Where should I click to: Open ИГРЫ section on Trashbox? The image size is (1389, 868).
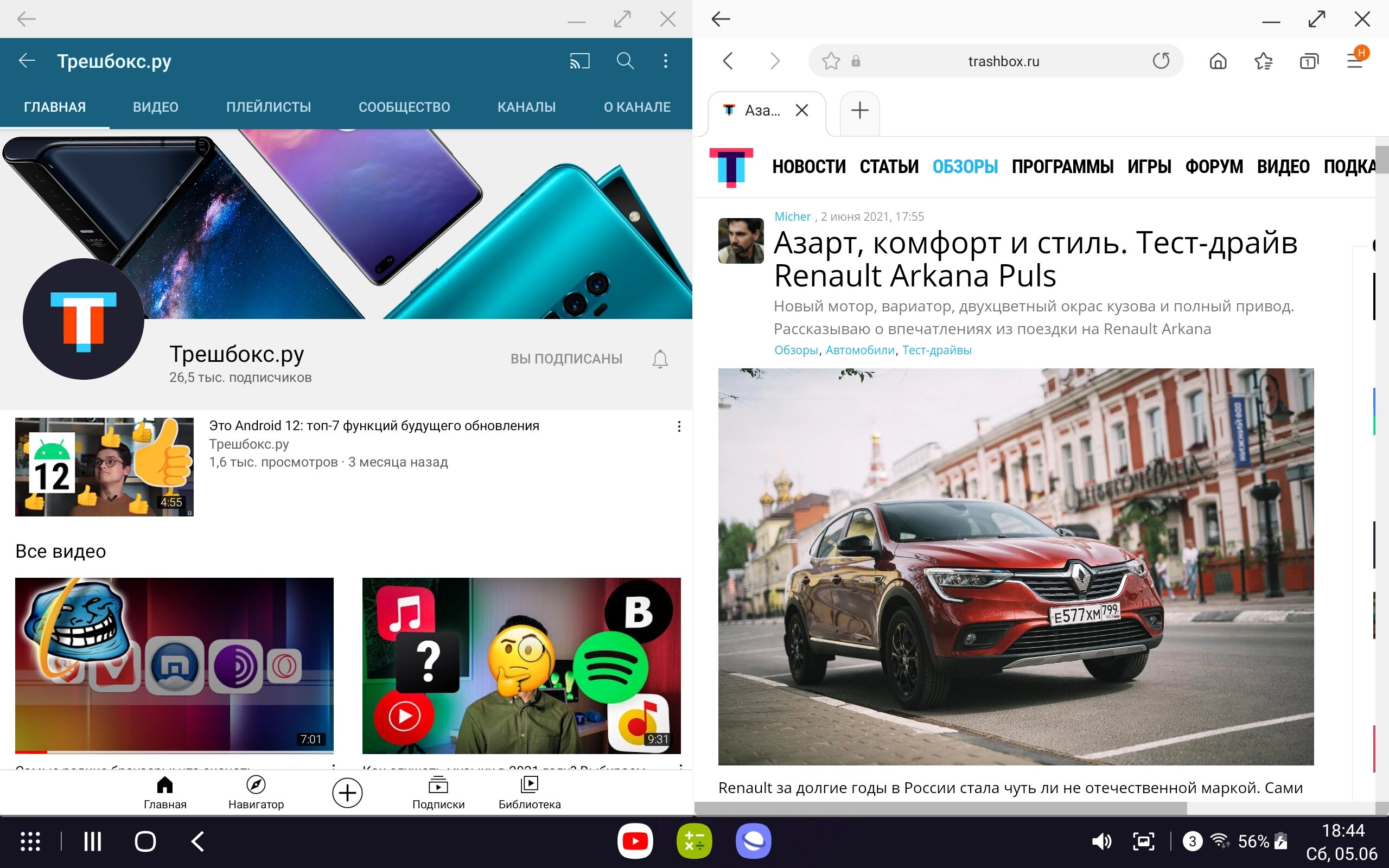[x=1149, y=167]
